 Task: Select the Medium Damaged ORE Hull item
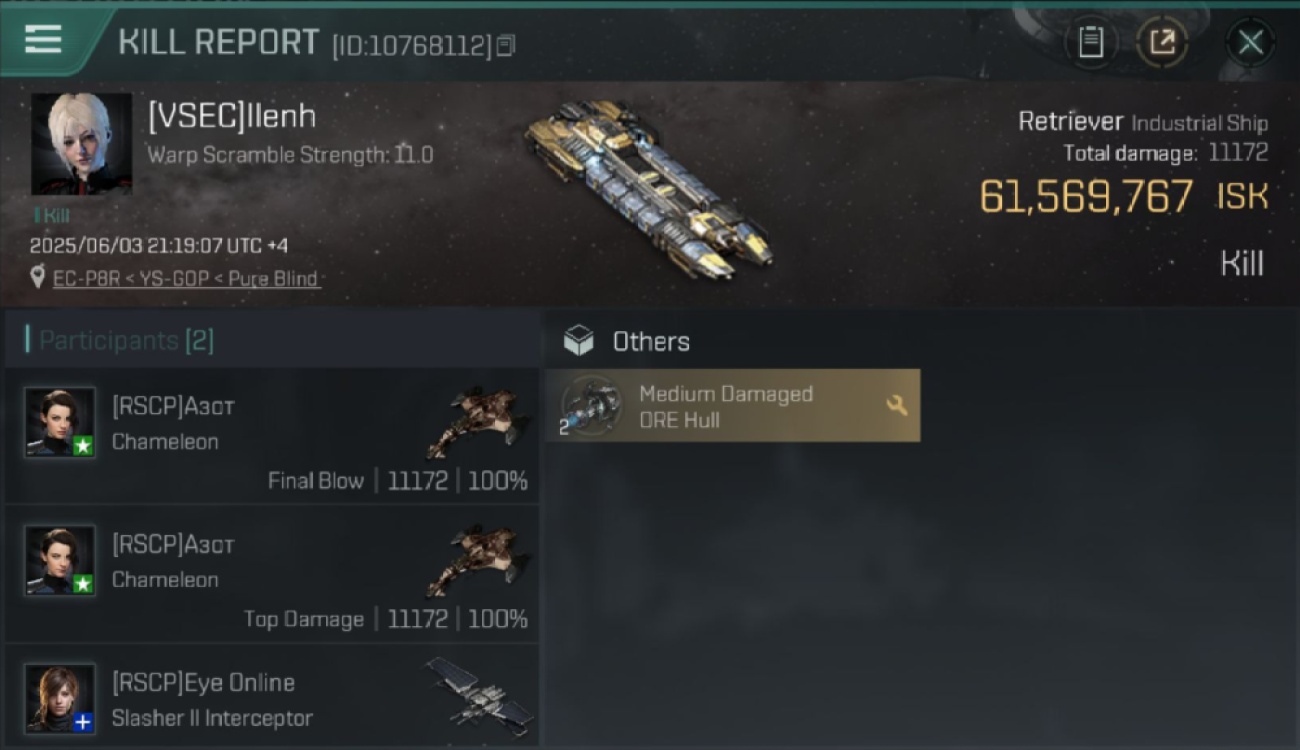(x=733, y=405)
